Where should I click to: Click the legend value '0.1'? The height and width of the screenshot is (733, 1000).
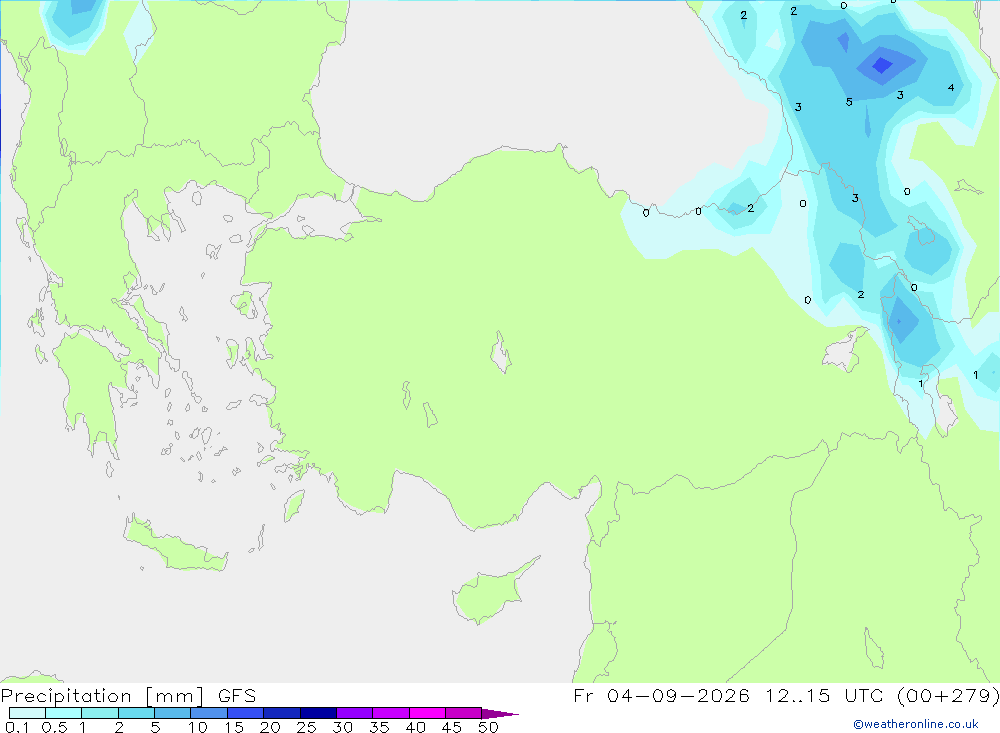coord(17,727)
